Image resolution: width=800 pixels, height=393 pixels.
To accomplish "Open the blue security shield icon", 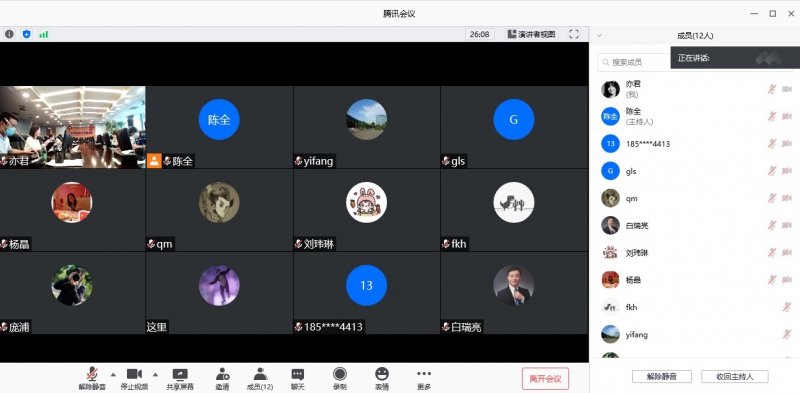I will pos(27,34).
